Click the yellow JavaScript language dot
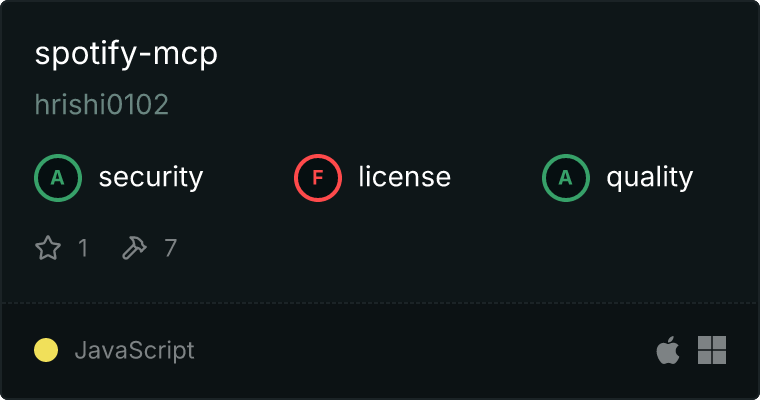The height and width of the screenshot is (400, 760). pyautogui.click(x=46, y=350)
